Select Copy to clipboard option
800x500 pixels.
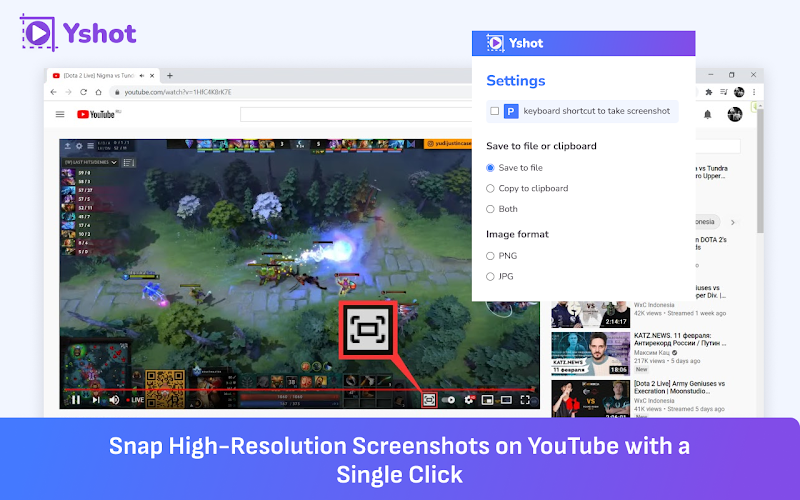click(x=490, y=188)
